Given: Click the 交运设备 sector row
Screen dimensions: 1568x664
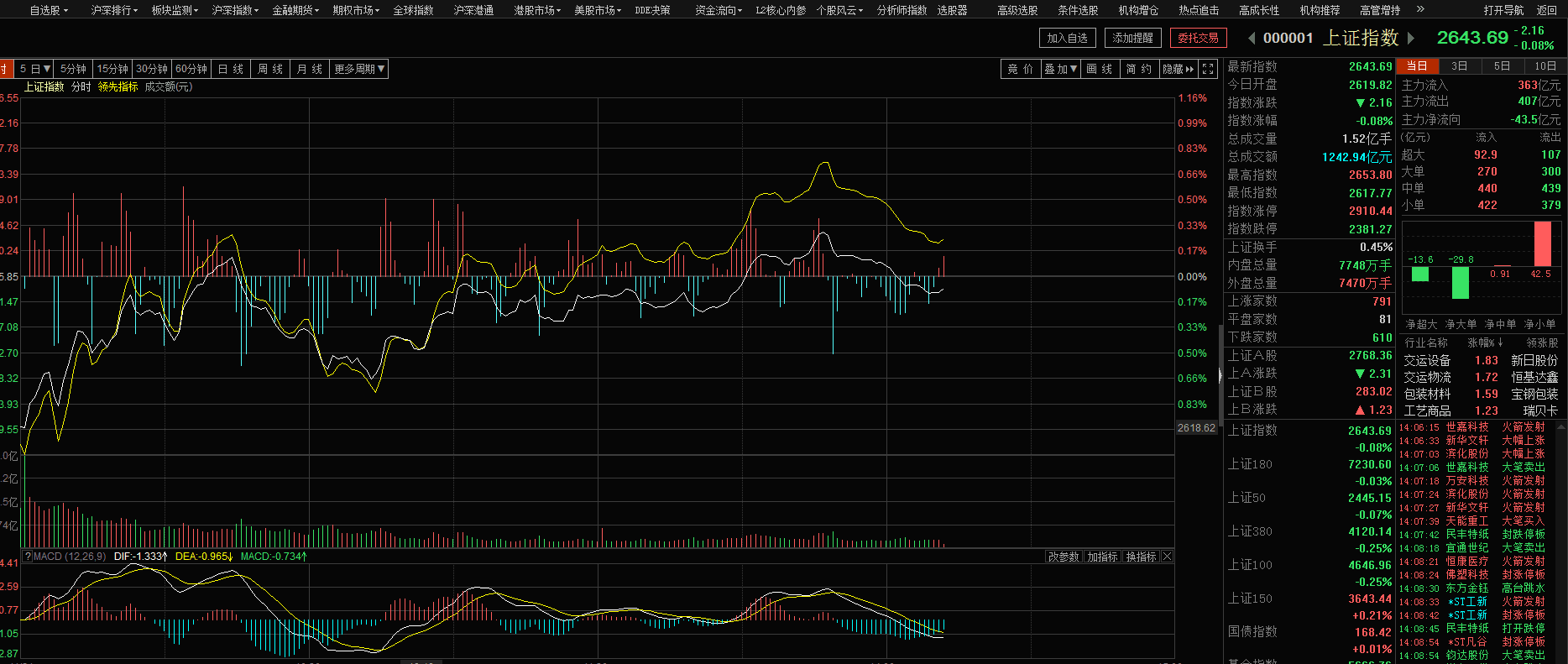Looking at the screenshot, I should pos(1482,360).
